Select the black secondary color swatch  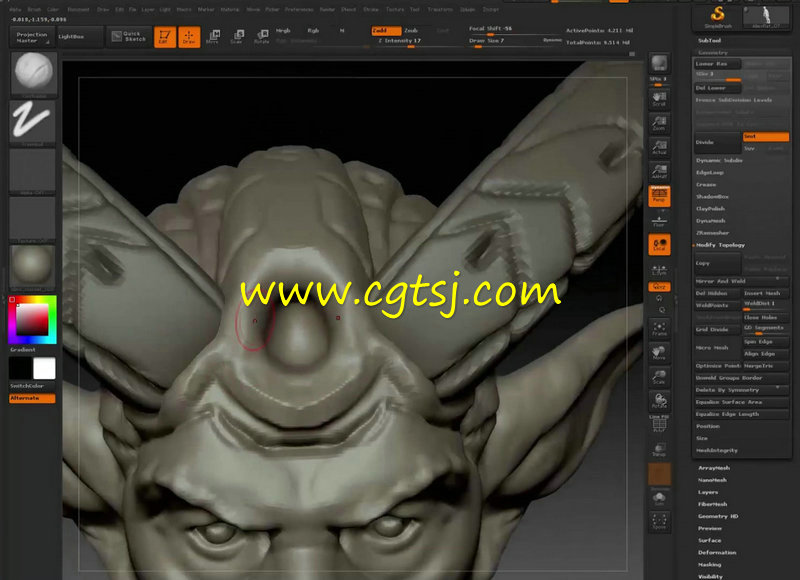[x=20, y=368]
